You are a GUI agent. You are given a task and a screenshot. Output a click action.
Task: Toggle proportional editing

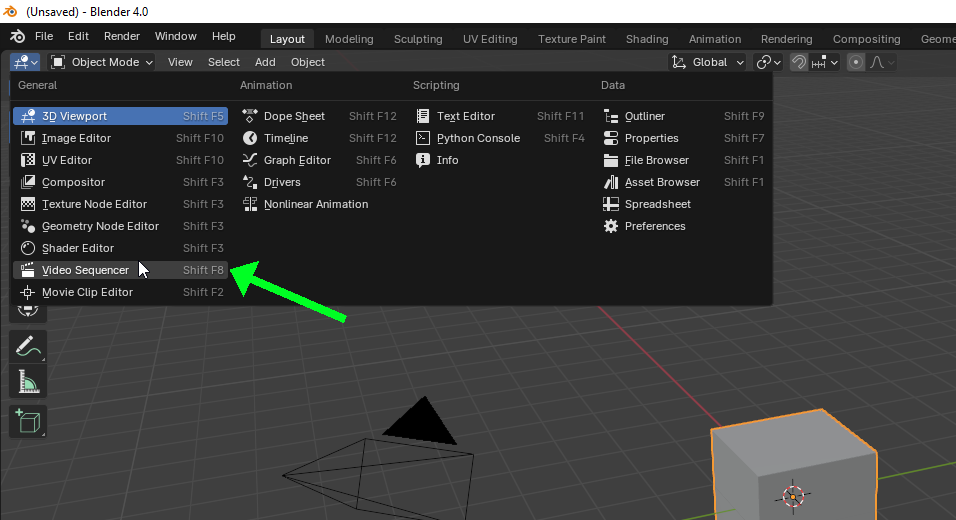click(x=856, y=62)
